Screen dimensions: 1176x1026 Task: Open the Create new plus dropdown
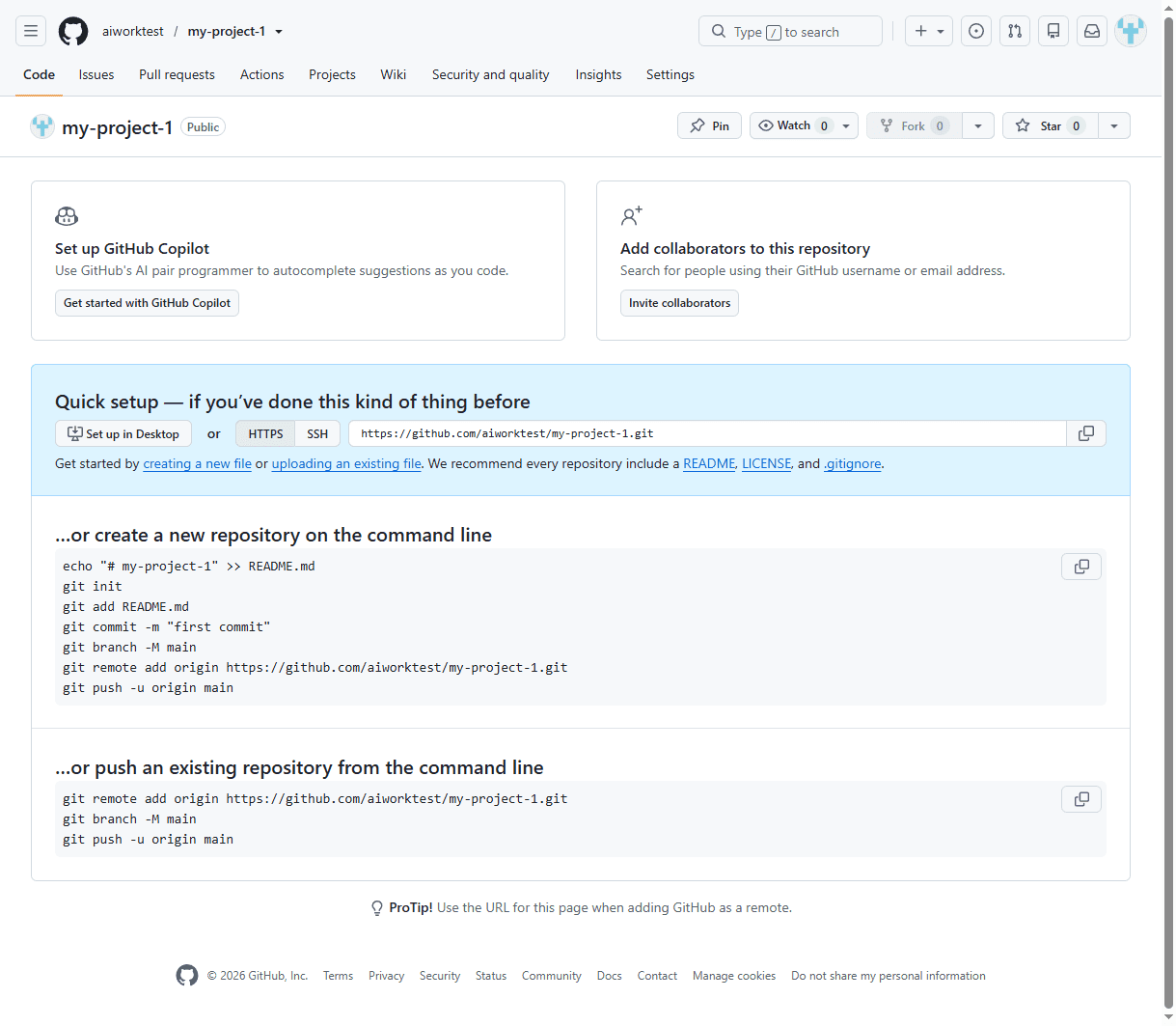click(929, 31)
